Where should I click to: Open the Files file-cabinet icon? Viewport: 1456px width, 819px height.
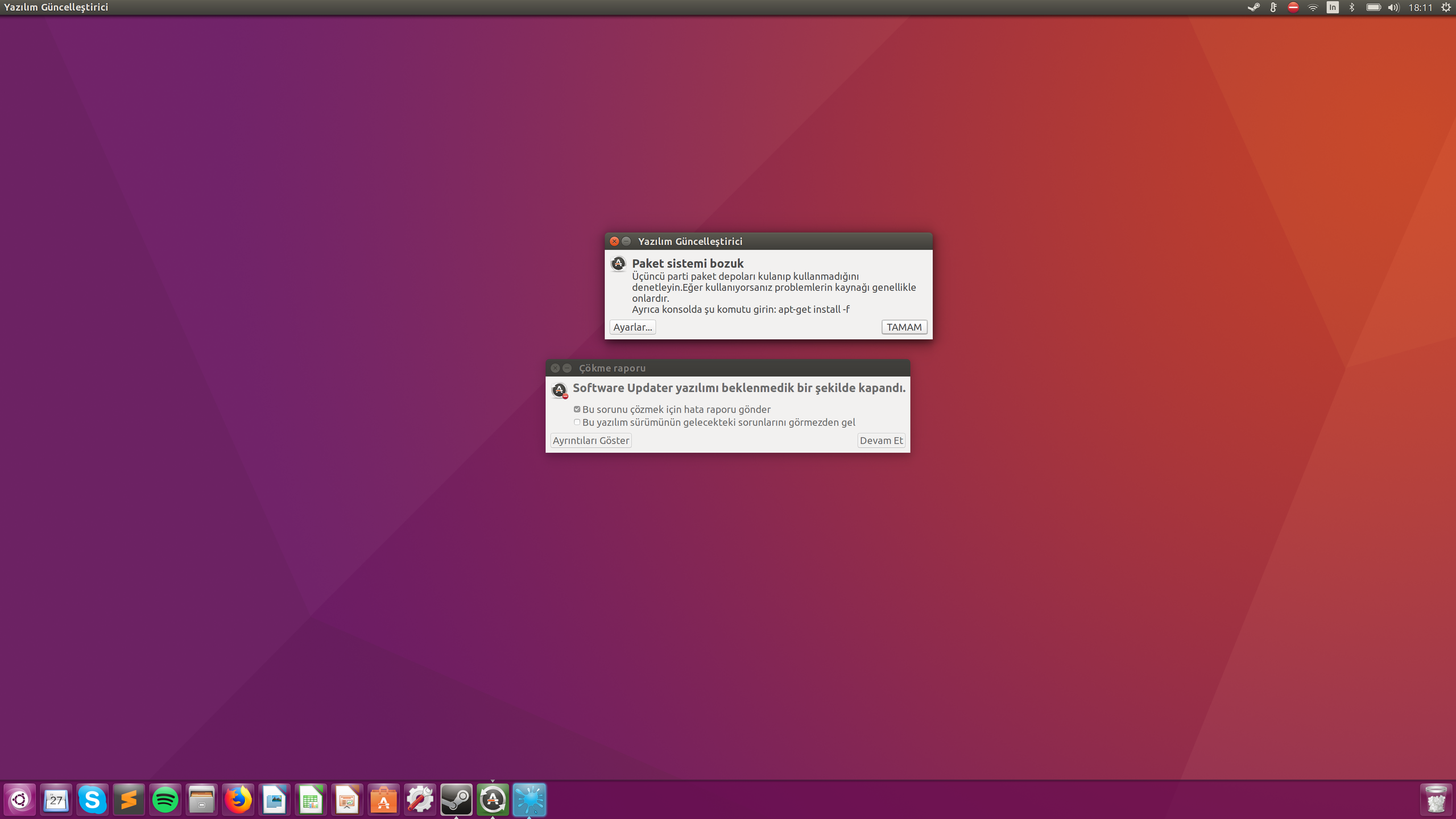click(202, 800)
